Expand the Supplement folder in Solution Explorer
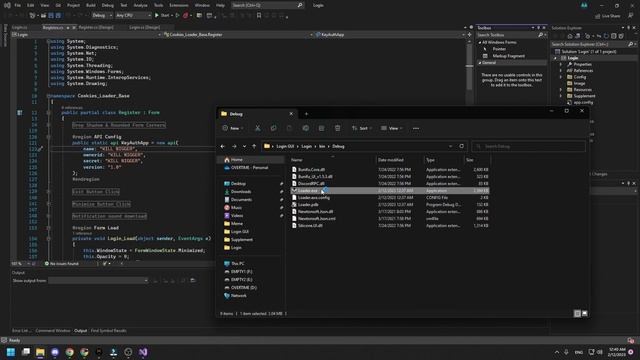This screenshot has width=640, height=360. tap(561, 96)
